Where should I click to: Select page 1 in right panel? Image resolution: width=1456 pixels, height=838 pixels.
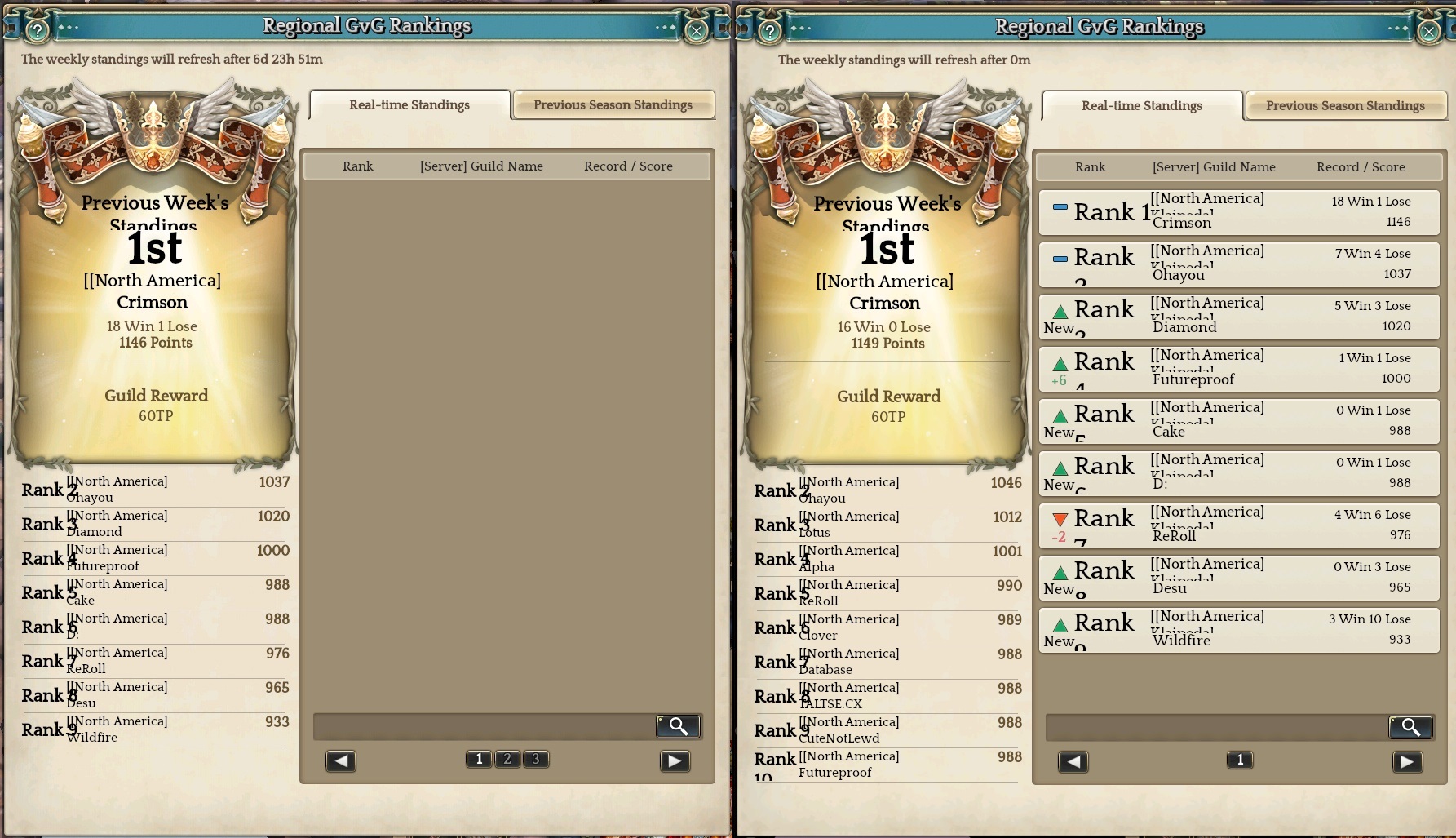[1240, 760]
